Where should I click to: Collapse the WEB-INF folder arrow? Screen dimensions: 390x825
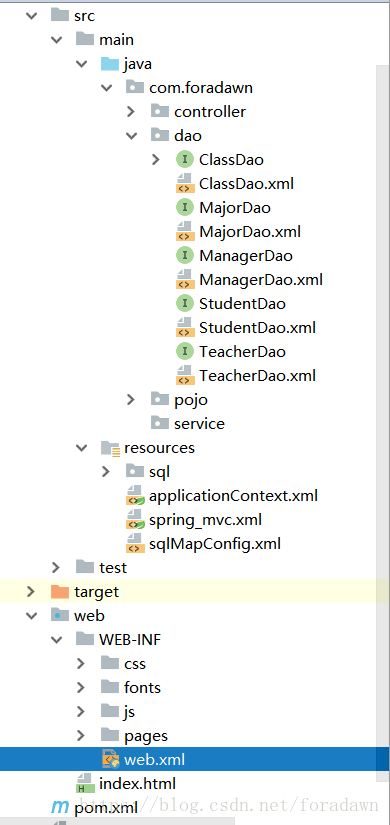(x=57, y=640)
